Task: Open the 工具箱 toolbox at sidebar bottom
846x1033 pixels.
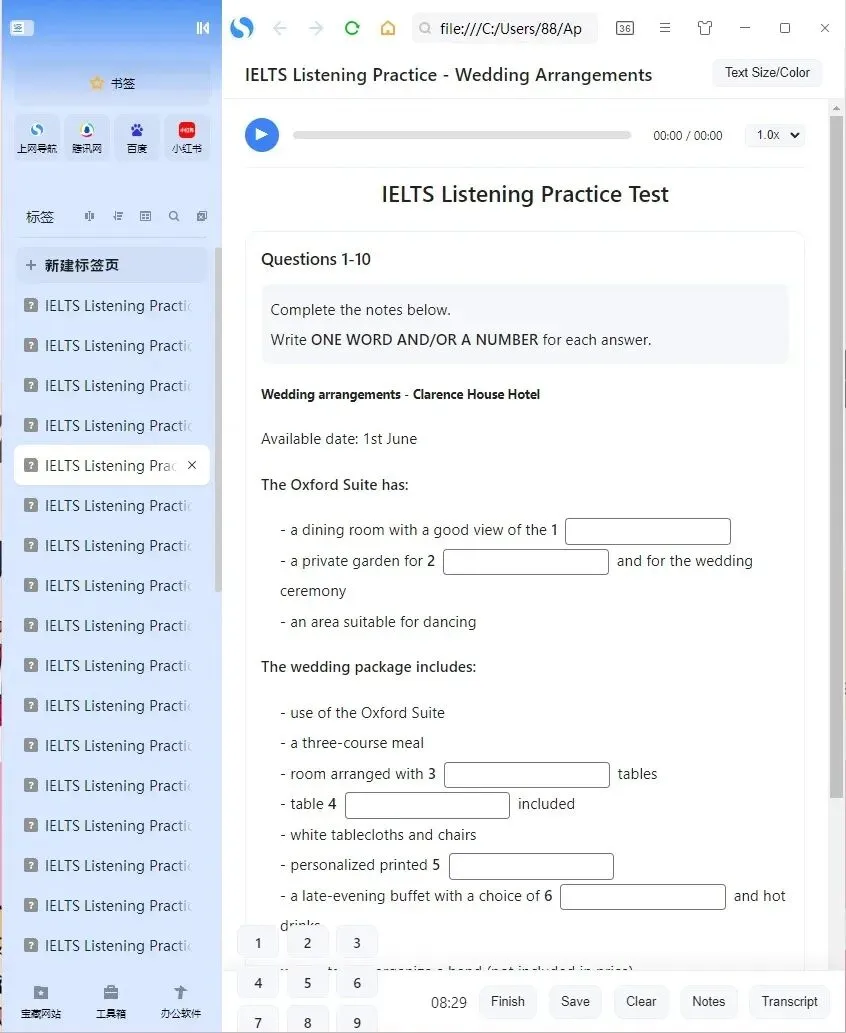Action: (x=110, y=1000)
